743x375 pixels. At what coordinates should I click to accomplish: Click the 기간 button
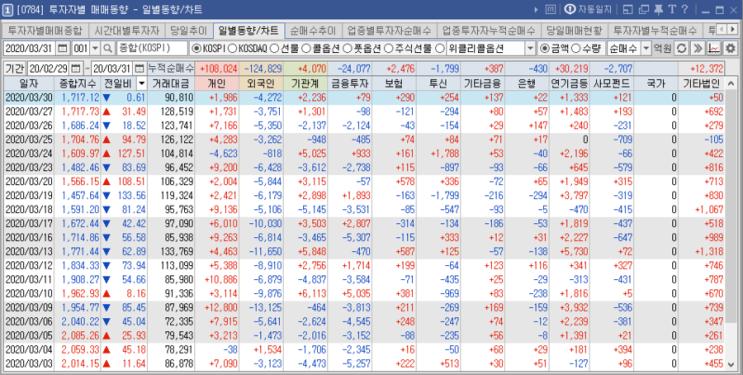point(15,68)
